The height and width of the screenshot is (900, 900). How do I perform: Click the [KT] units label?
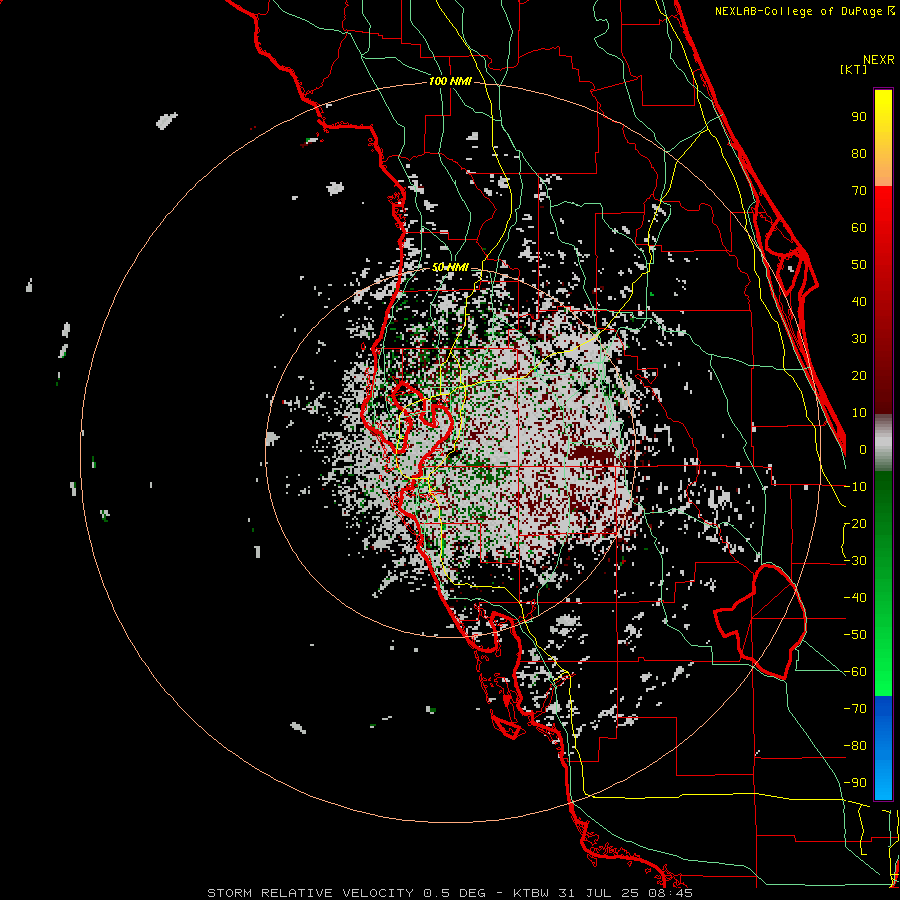pyautogui.click(x=854, y=69)
